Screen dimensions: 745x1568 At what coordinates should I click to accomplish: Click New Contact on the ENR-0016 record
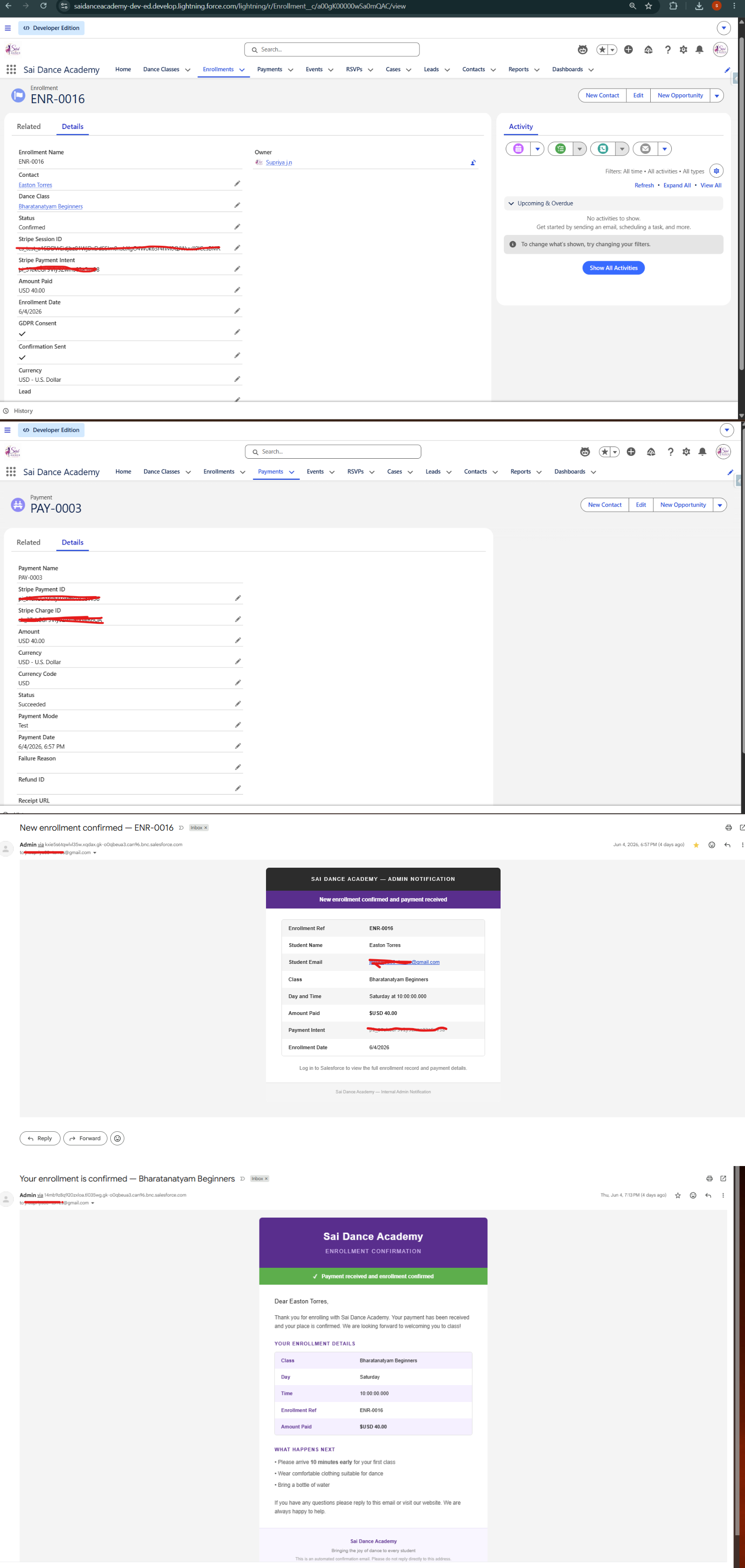pyautogui.click(x=602, y=96)
